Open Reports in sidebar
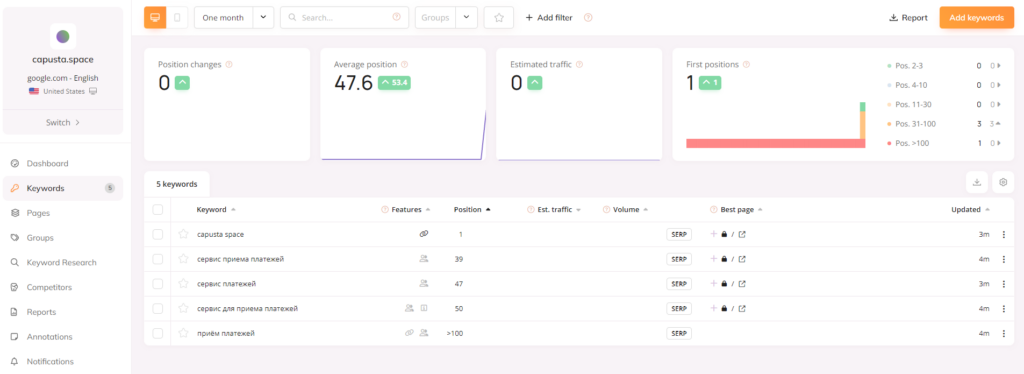The image size is (1024, 374). 63,312
